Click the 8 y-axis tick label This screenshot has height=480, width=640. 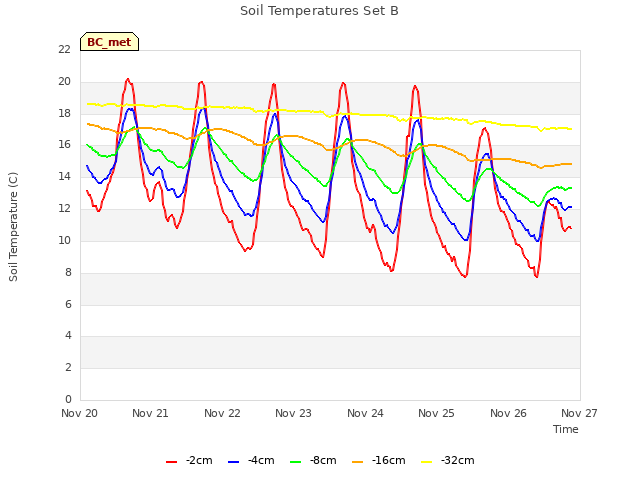pyautogui.click(x=68, y=272)
